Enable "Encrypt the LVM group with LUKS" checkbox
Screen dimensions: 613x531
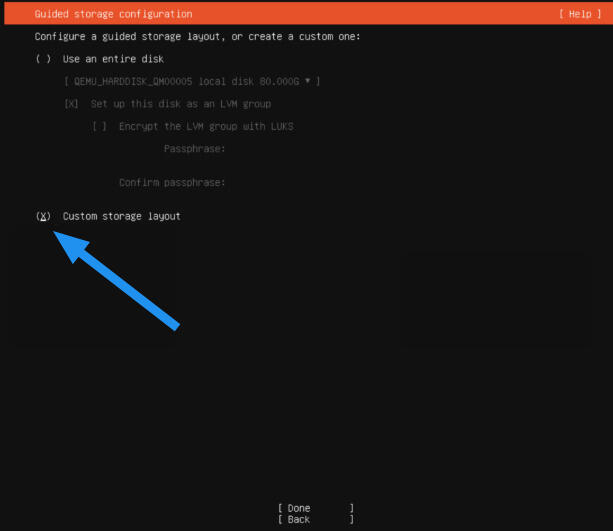pyautogui.click(x=99, y=127)
